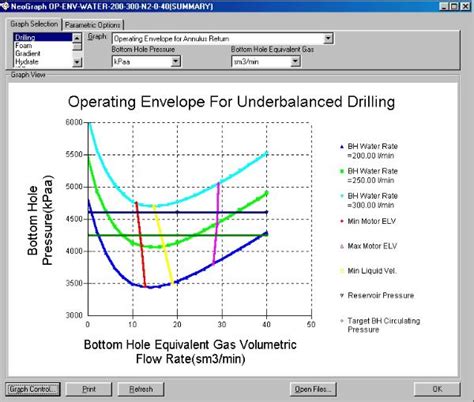
Task: Click the Open Files button
Action: (313, 389)
